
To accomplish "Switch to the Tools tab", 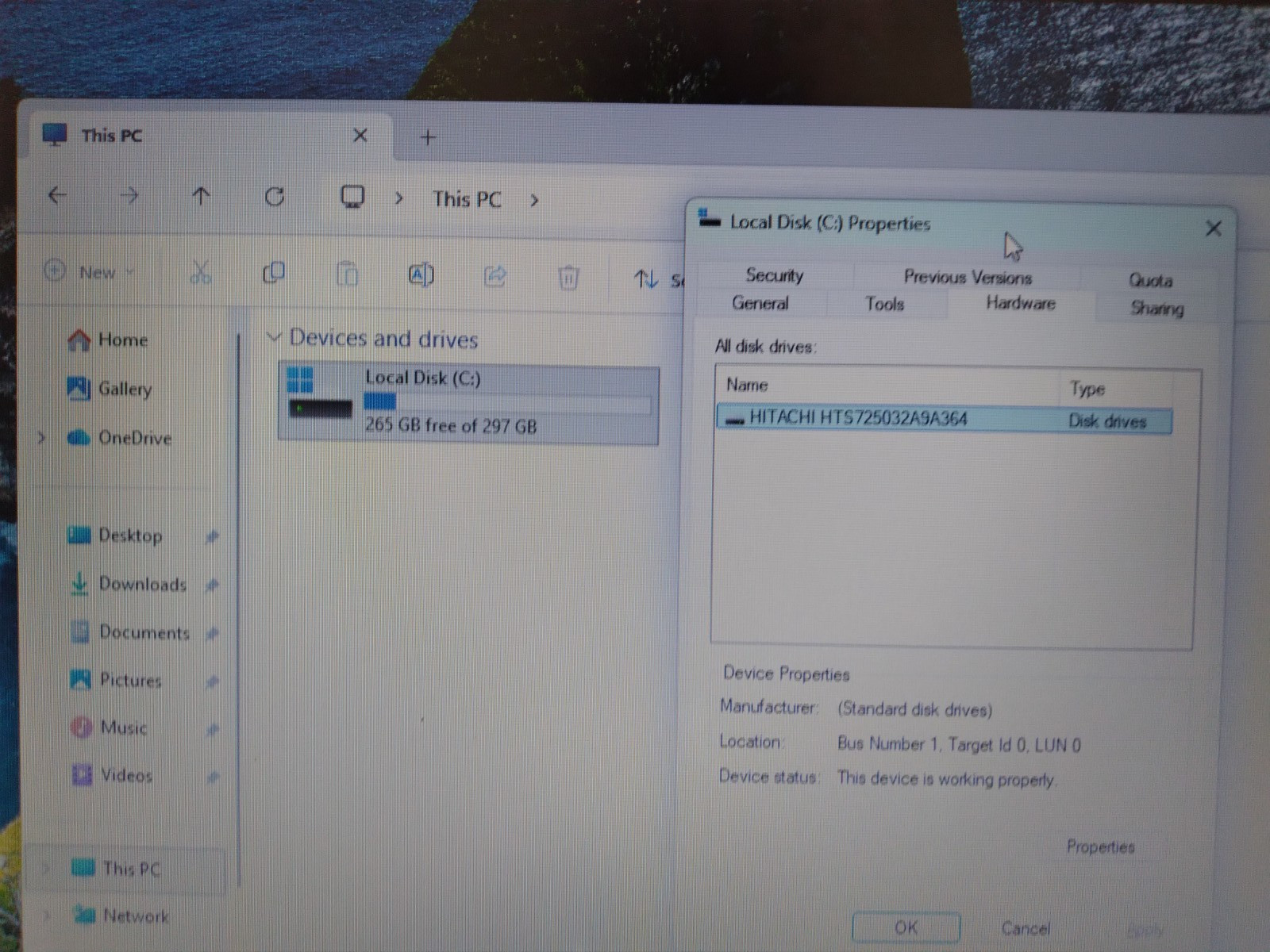I will click(x=885, y=304).
